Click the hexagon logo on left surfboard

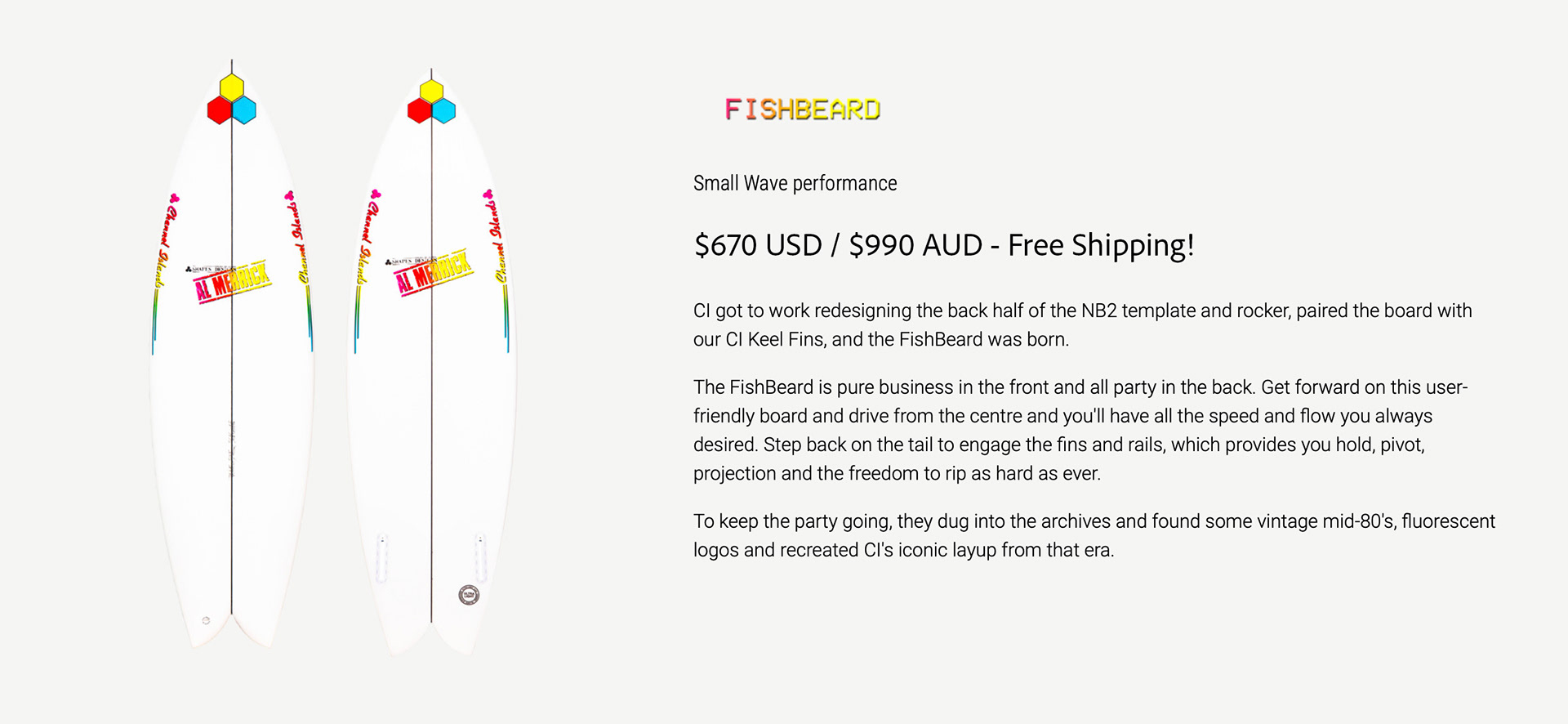(232, 99)
